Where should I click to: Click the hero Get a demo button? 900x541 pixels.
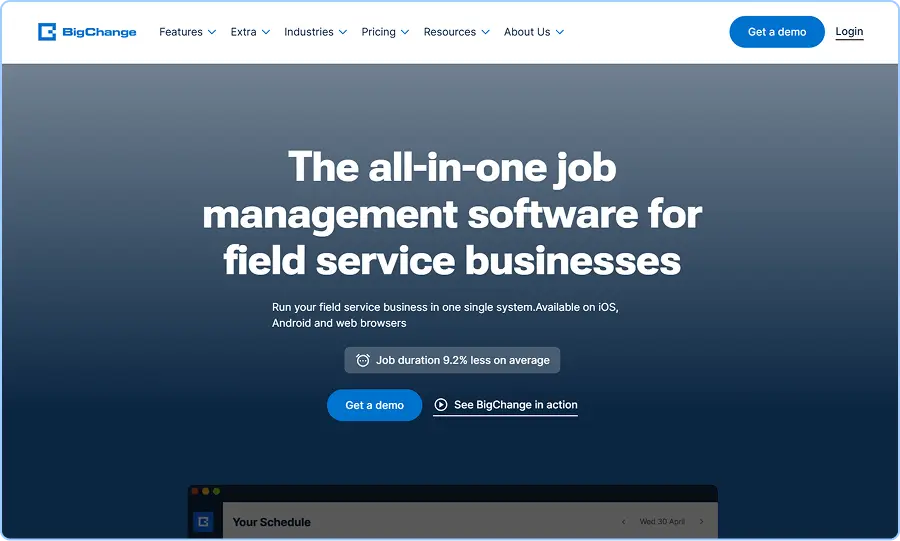374,405
